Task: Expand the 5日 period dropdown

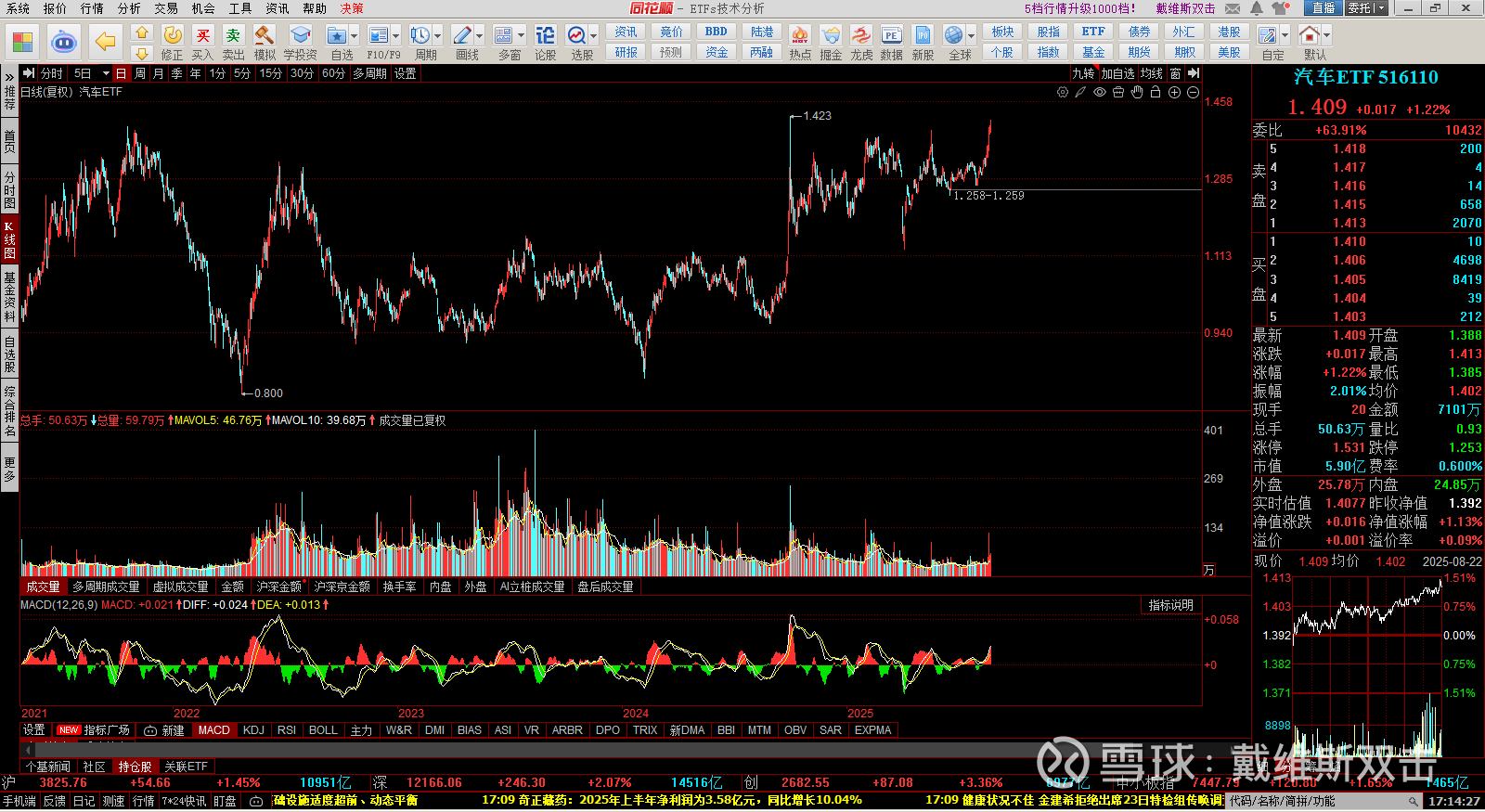Action: (x=106, y=73)
